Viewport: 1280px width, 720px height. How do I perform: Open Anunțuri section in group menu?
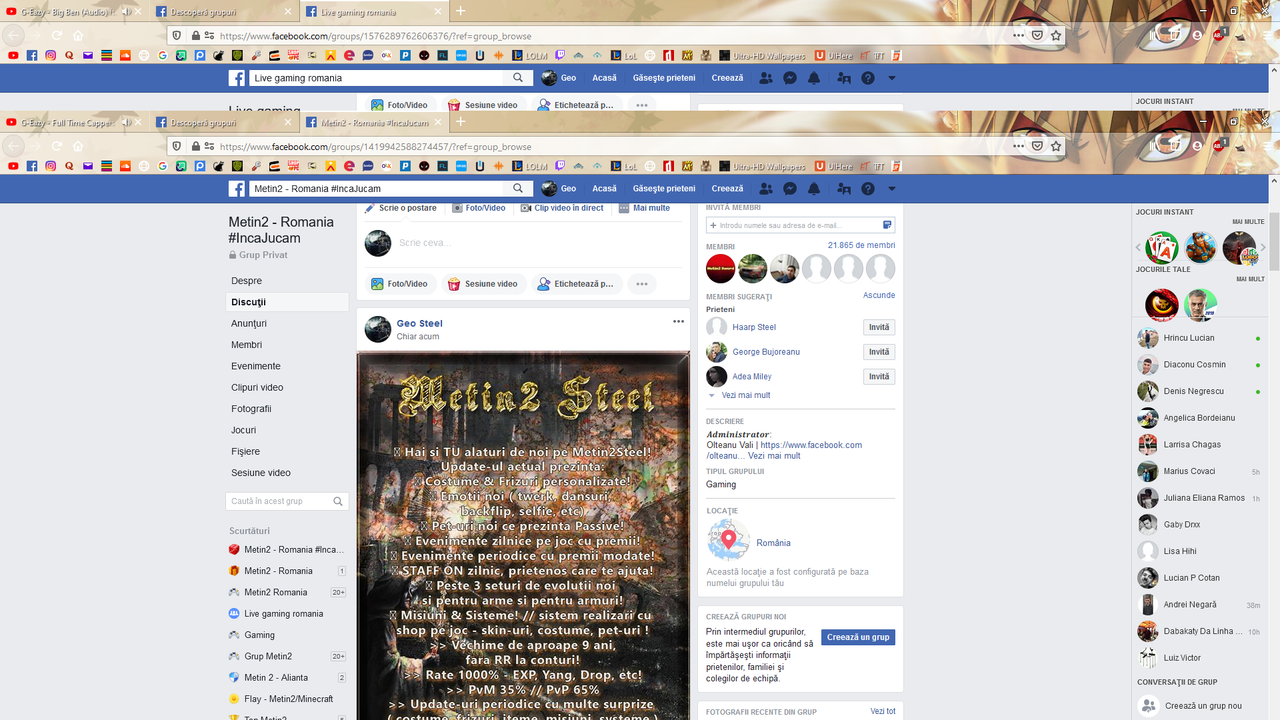pyautogui.click(x=287, y=324)
